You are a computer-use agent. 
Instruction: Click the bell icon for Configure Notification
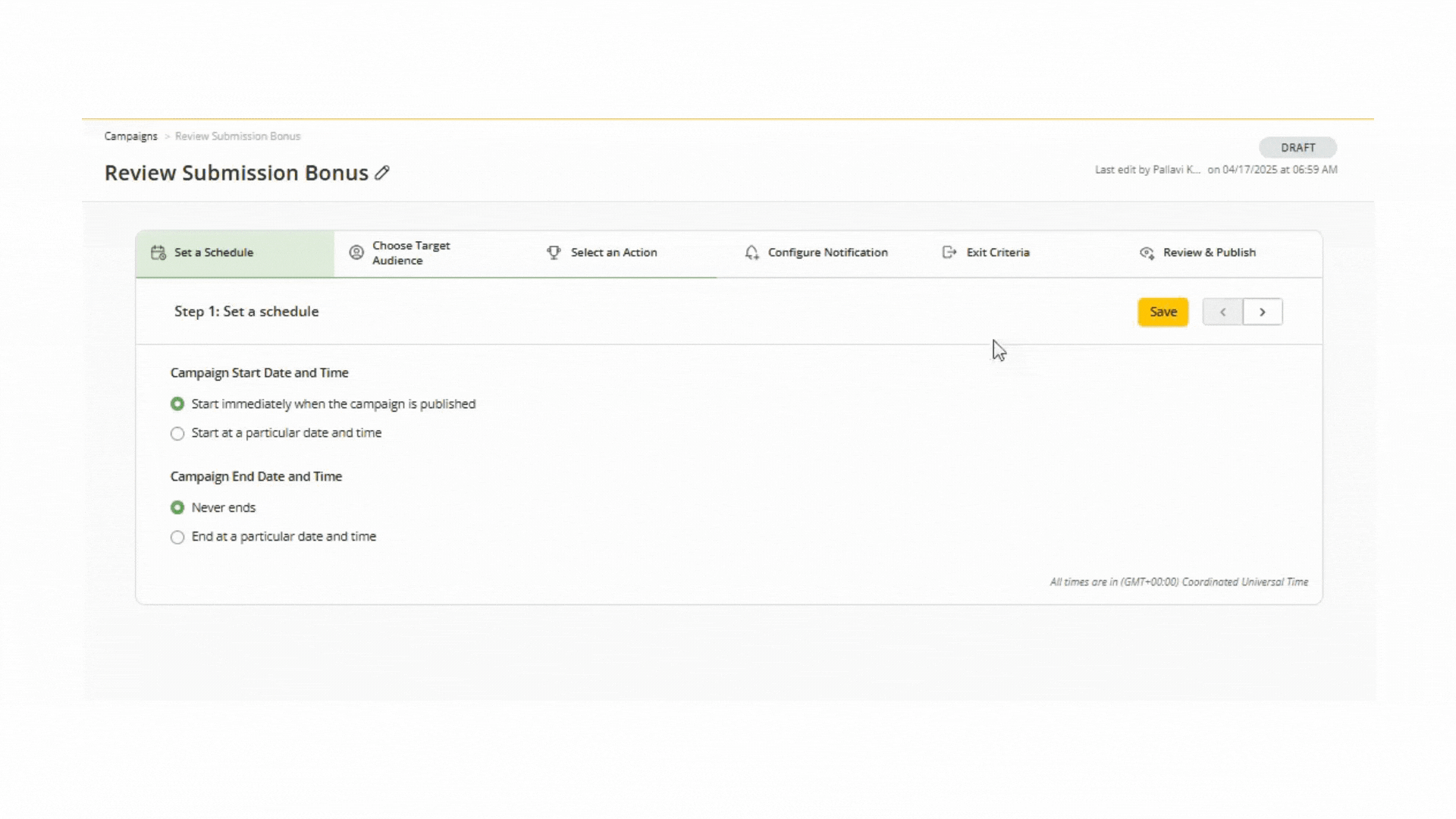(752, 253)
